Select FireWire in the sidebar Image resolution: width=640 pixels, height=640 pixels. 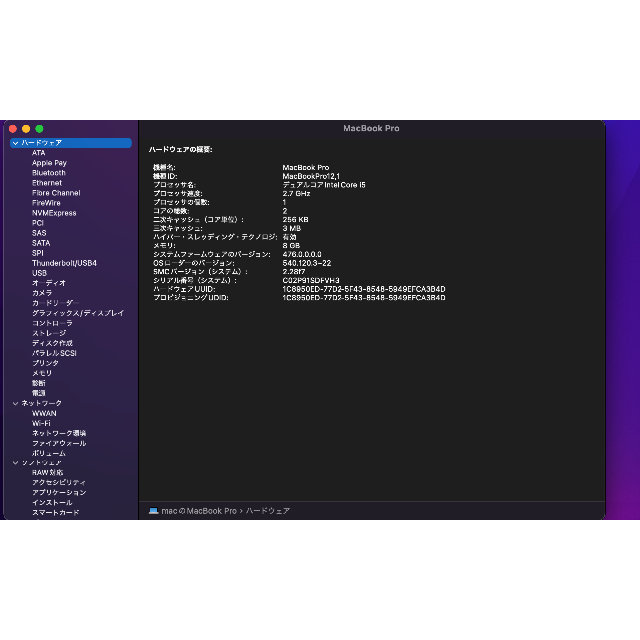[x=46, y=203]
